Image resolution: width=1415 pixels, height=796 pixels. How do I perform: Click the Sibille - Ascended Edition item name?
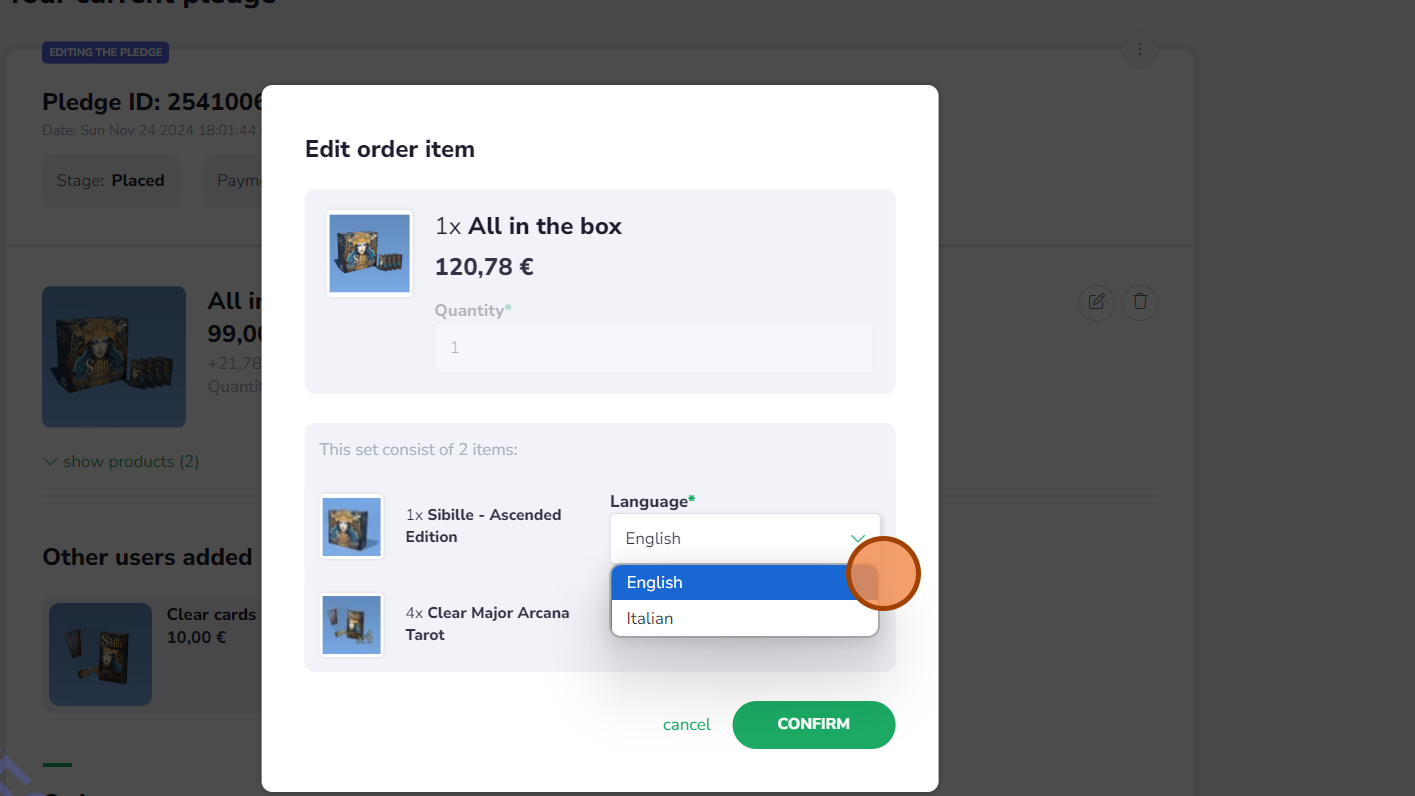click(x=483, y=525)
